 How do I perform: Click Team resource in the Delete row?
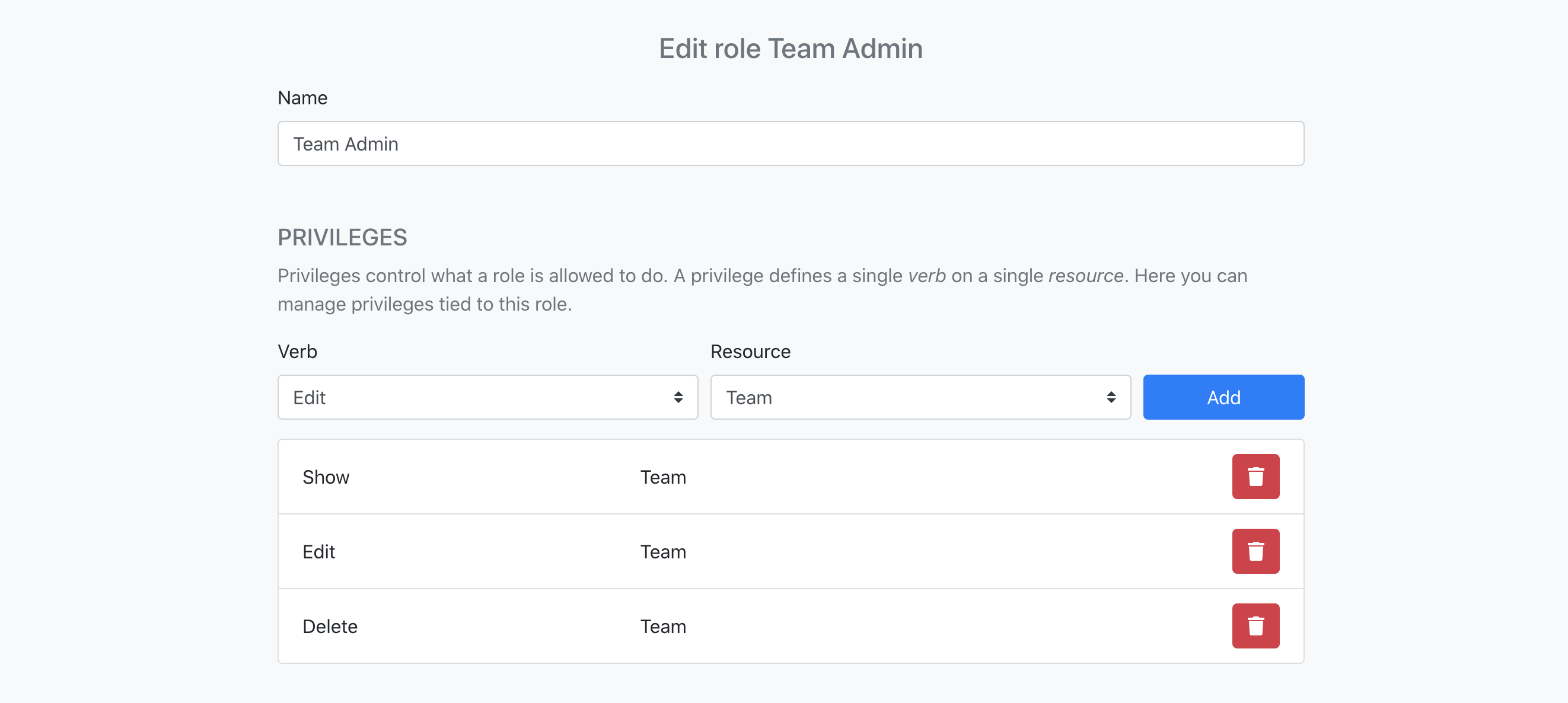(x=663, y=627)
